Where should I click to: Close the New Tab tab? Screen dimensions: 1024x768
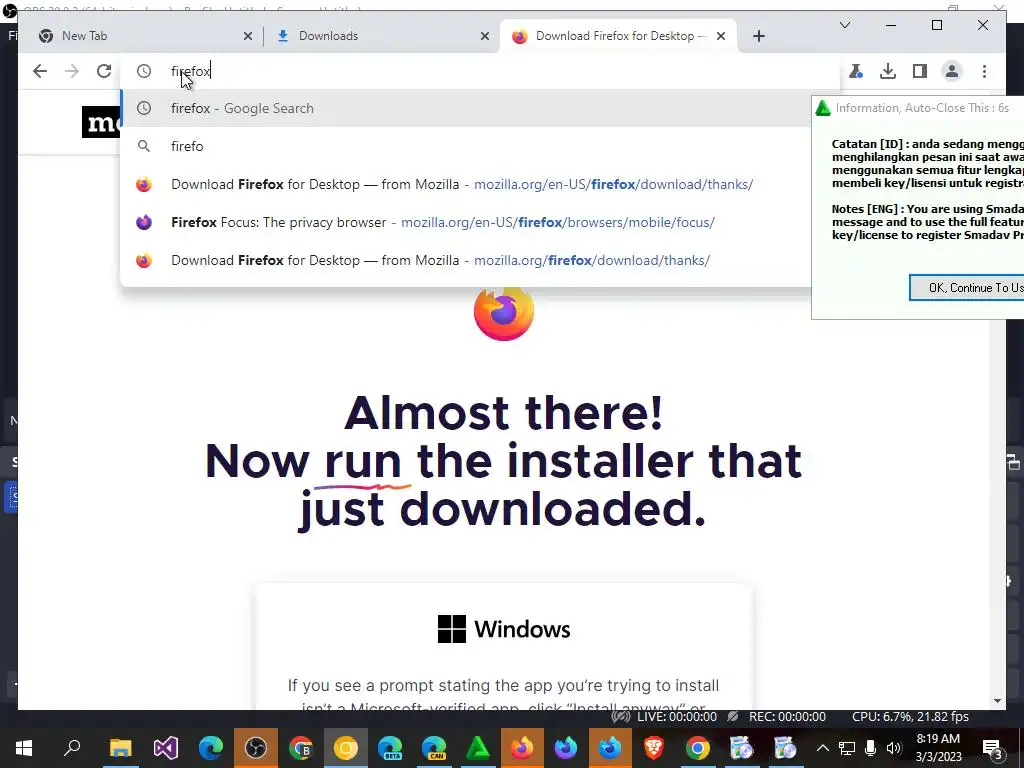point(248,36)
